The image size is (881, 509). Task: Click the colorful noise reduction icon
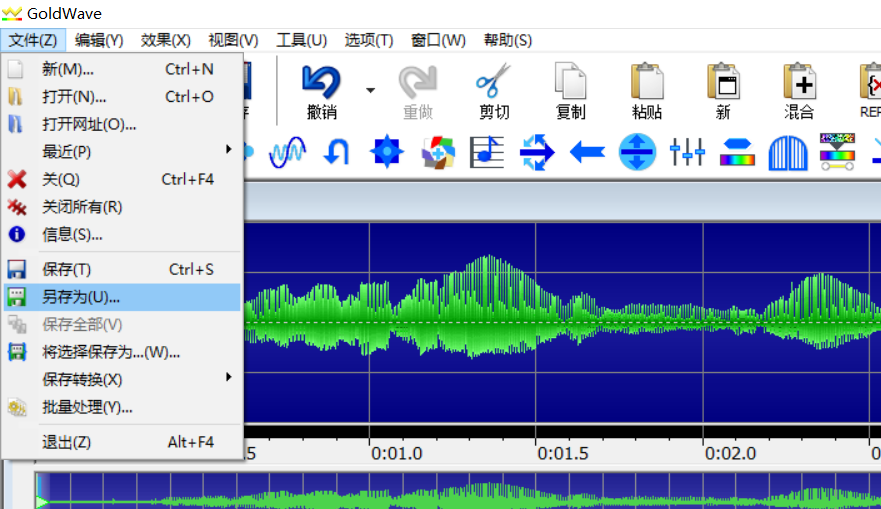[x=837, y=152]
